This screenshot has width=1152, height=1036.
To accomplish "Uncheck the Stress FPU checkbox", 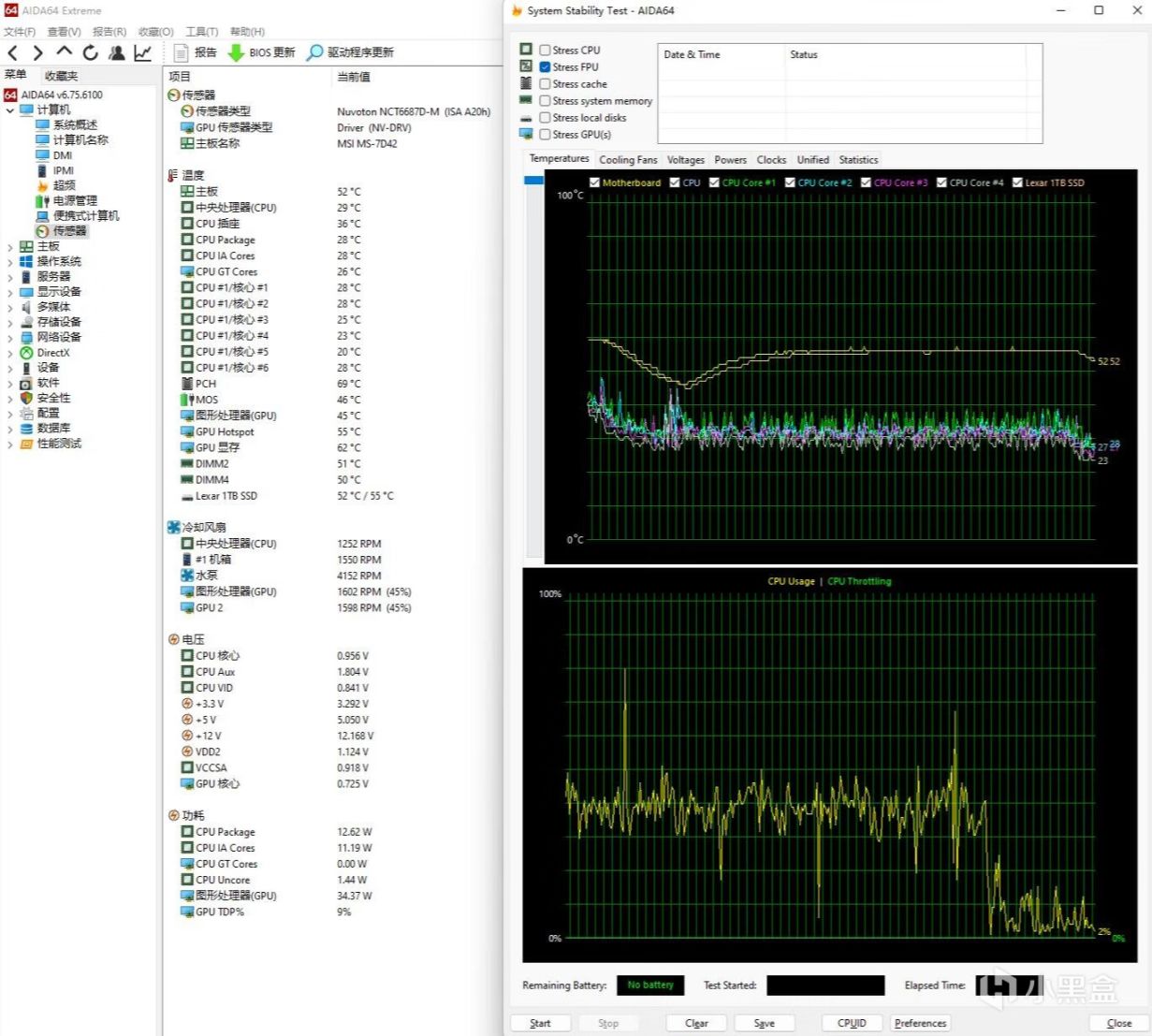I will tap(545, 67).
